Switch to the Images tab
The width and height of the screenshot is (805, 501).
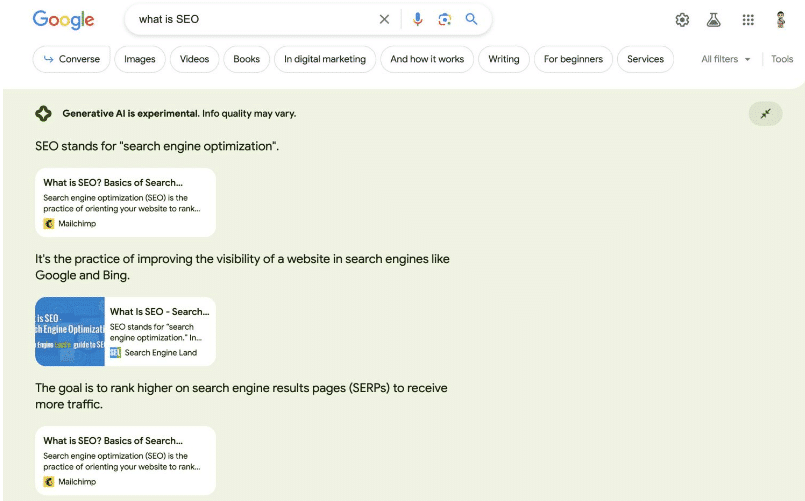[140, 59]
